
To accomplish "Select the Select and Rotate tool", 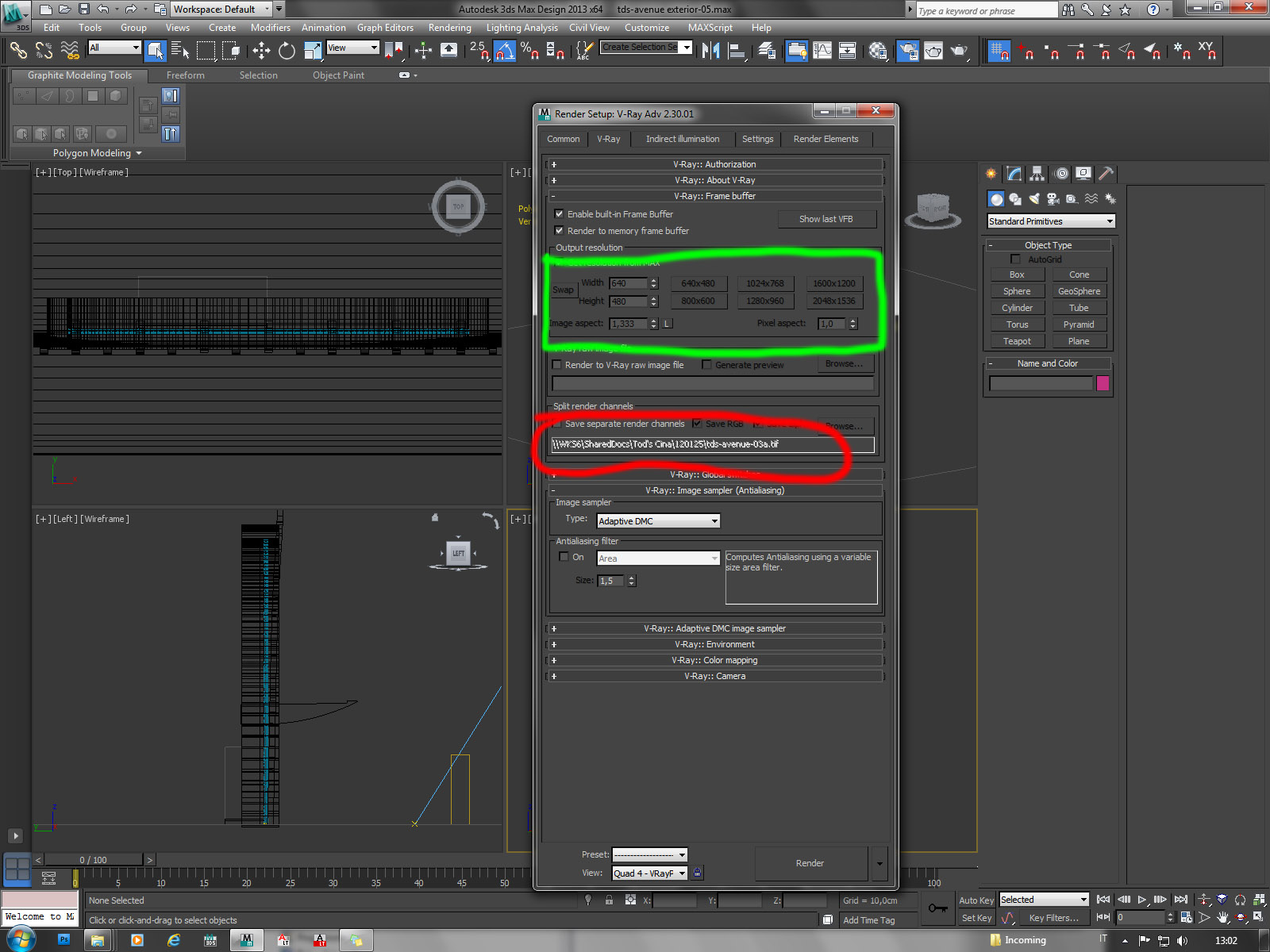I will [x=287, y=51].
